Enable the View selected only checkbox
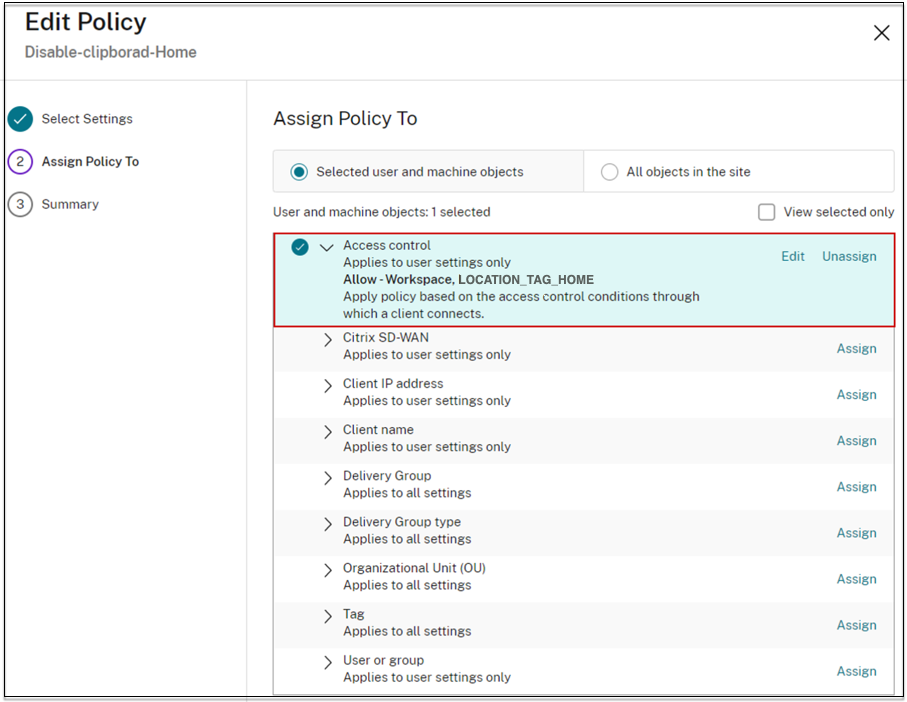 (767, 212)
